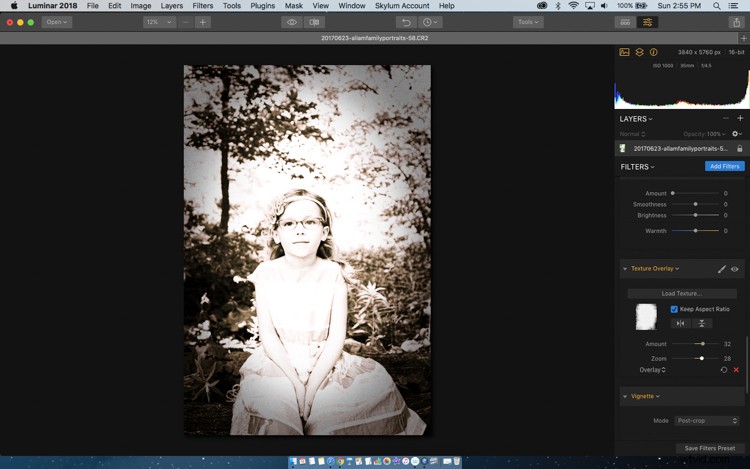Open the Skylum Account menu
The image size is (750, 469).
(402, 6)
